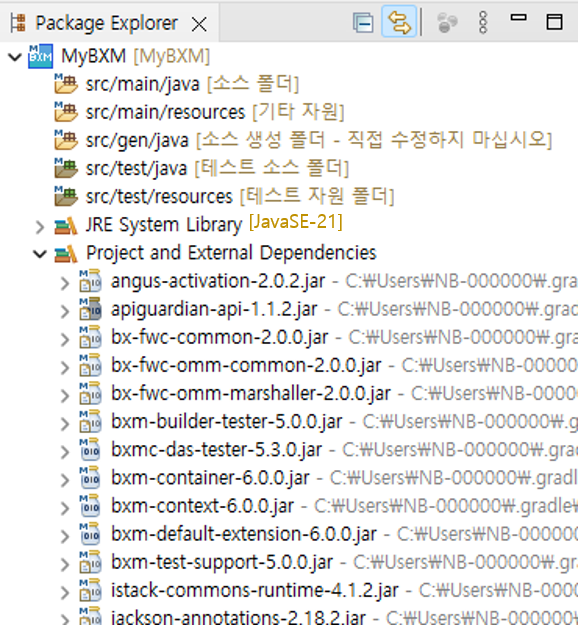Click src/main/java folder icon
The width and height of the screenshot is (578, 625).
[x=66, y=84]
